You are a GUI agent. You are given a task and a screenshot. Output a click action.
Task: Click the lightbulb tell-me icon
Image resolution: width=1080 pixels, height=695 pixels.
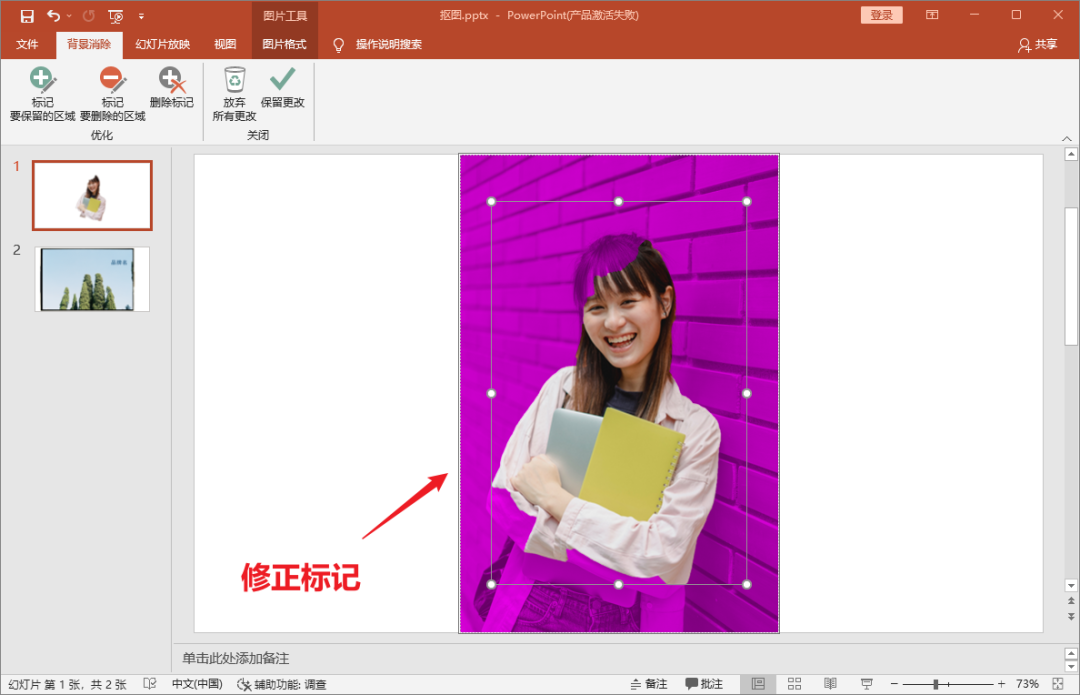pyautogui.click(x=338, y=45)
